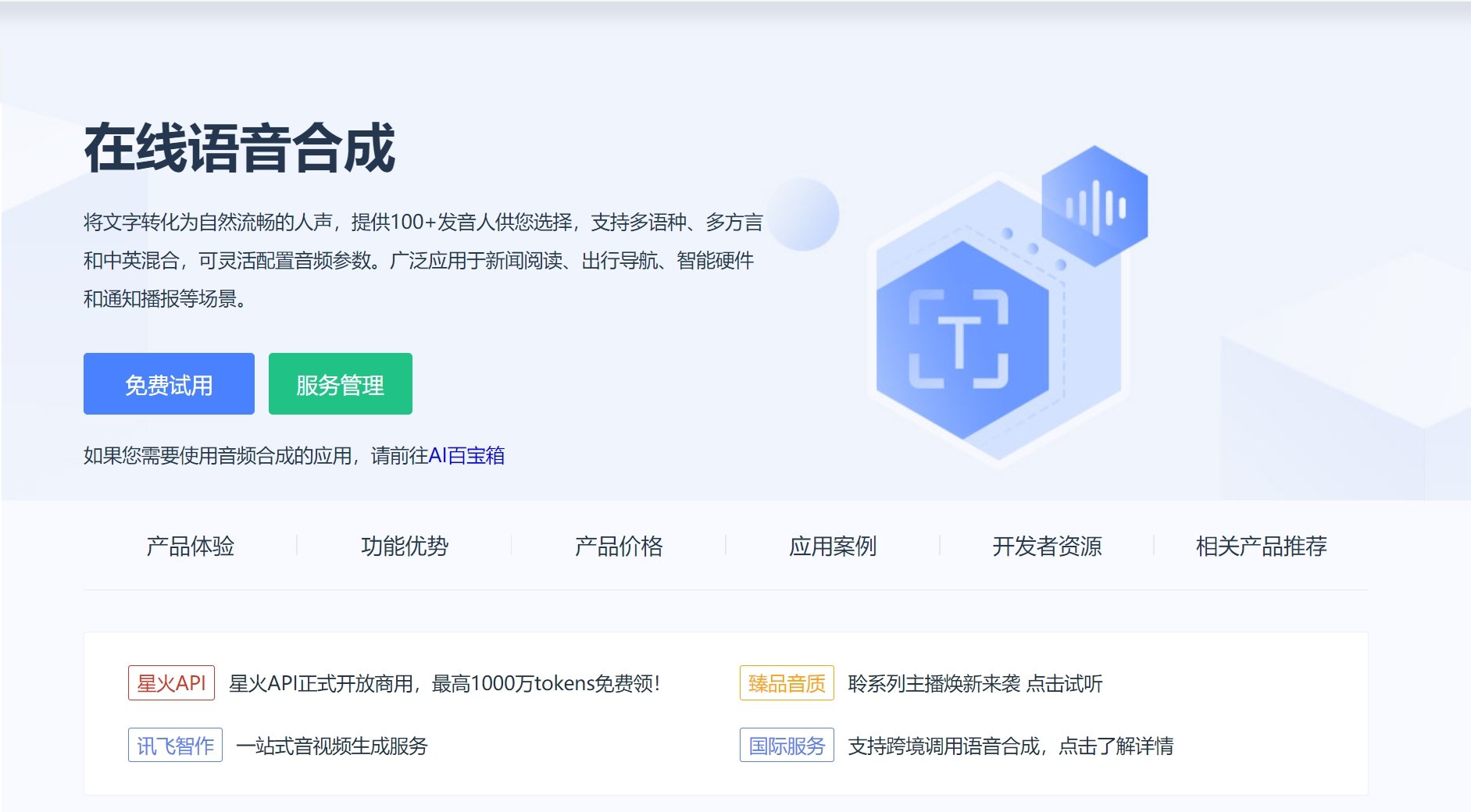1471x812 pixels.
Task: Open the 相关产品推荐 section
Action: pyautogui.click(x=1260, y=547)
